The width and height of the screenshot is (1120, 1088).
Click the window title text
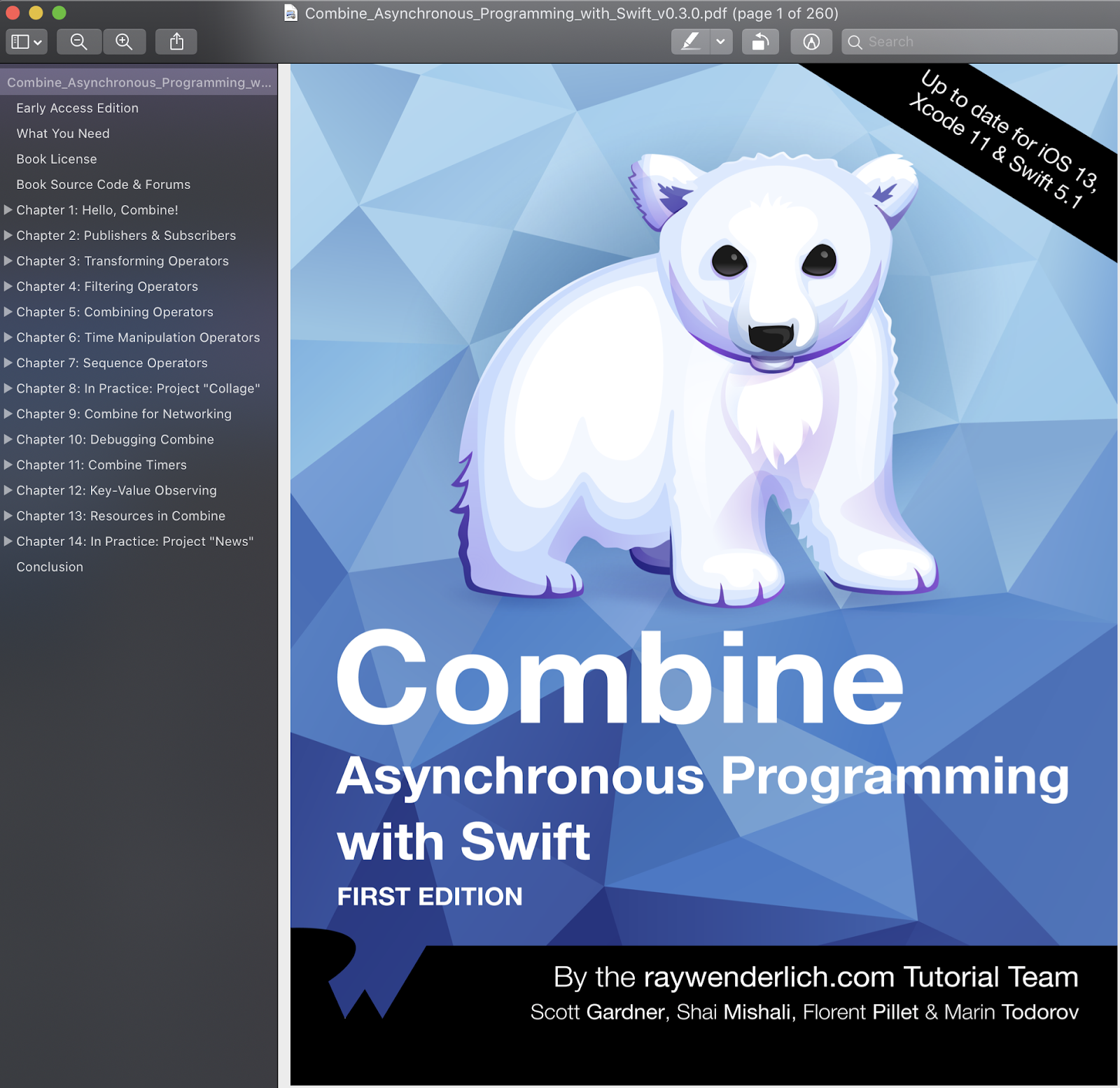(x=571, y=13)
